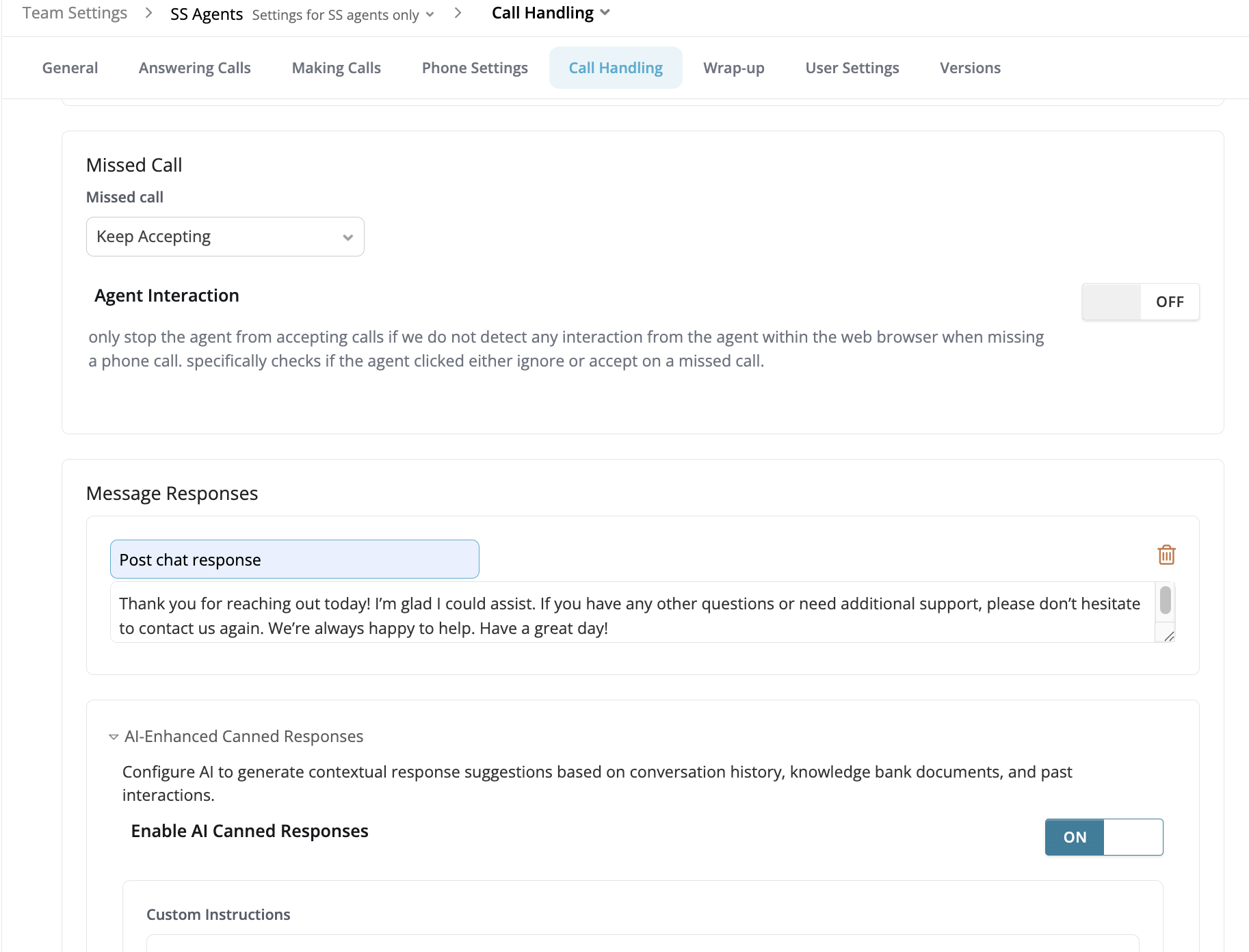This screenshot has height=952, width=1249.
Task: Click the Post chat response title field
Action: (295, 559)
